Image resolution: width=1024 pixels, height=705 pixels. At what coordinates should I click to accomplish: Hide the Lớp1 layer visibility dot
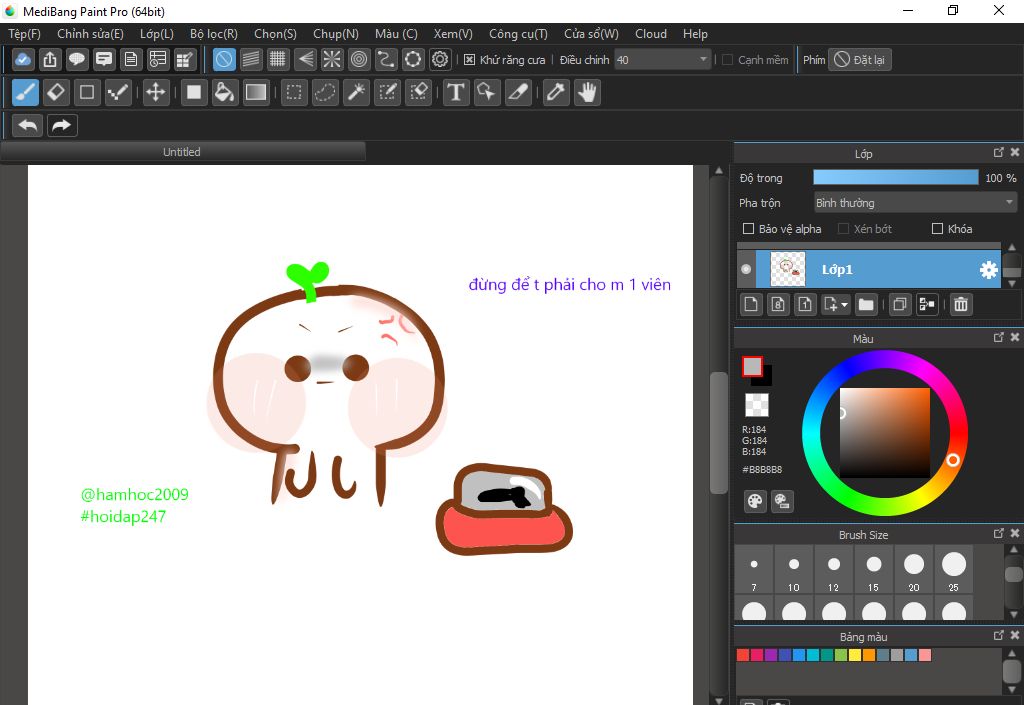click(746, 269)
